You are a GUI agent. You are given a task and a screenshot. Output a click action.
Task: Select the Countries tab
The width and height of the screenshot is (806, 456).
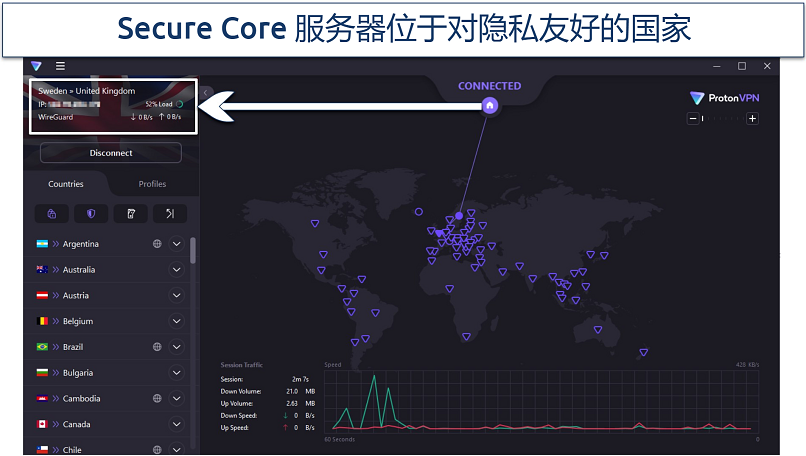point(66,184)
